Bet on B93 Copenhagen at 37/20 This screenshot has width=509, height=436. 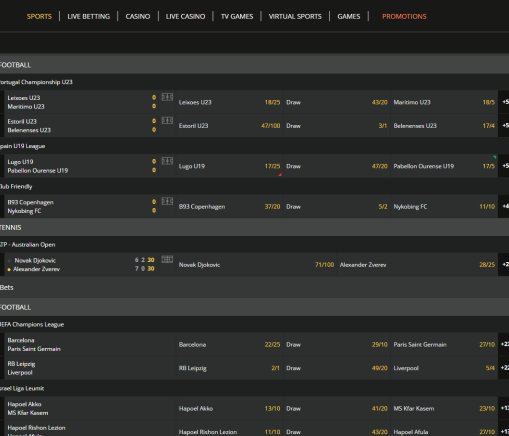(229, 207)
